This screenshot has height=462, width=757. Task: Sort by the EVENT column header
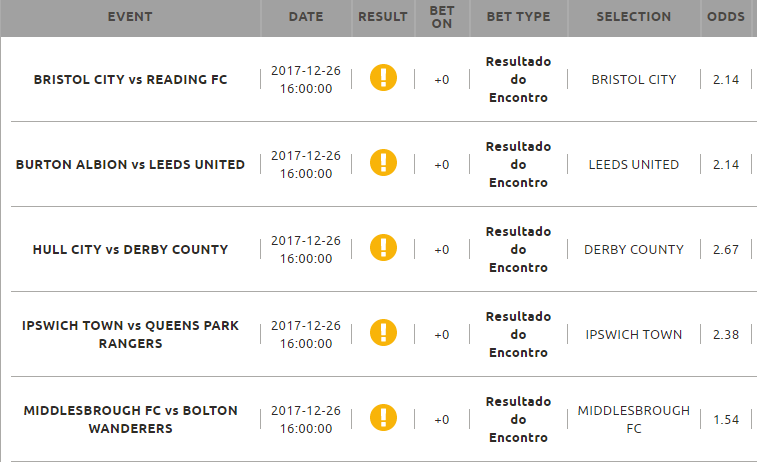(130, 17)
